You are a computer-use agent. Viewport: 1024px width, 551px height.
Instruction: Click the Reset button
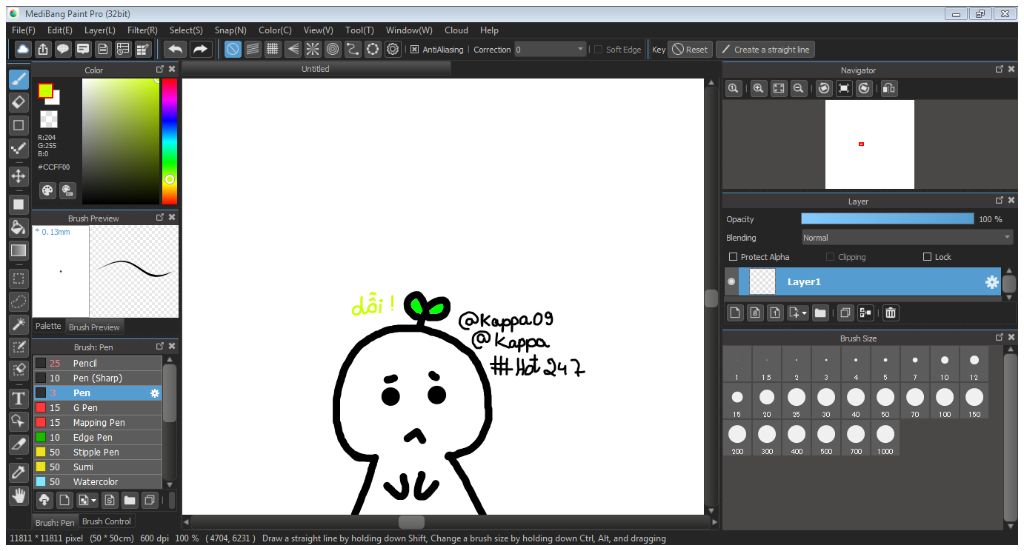tap(690, 50)
